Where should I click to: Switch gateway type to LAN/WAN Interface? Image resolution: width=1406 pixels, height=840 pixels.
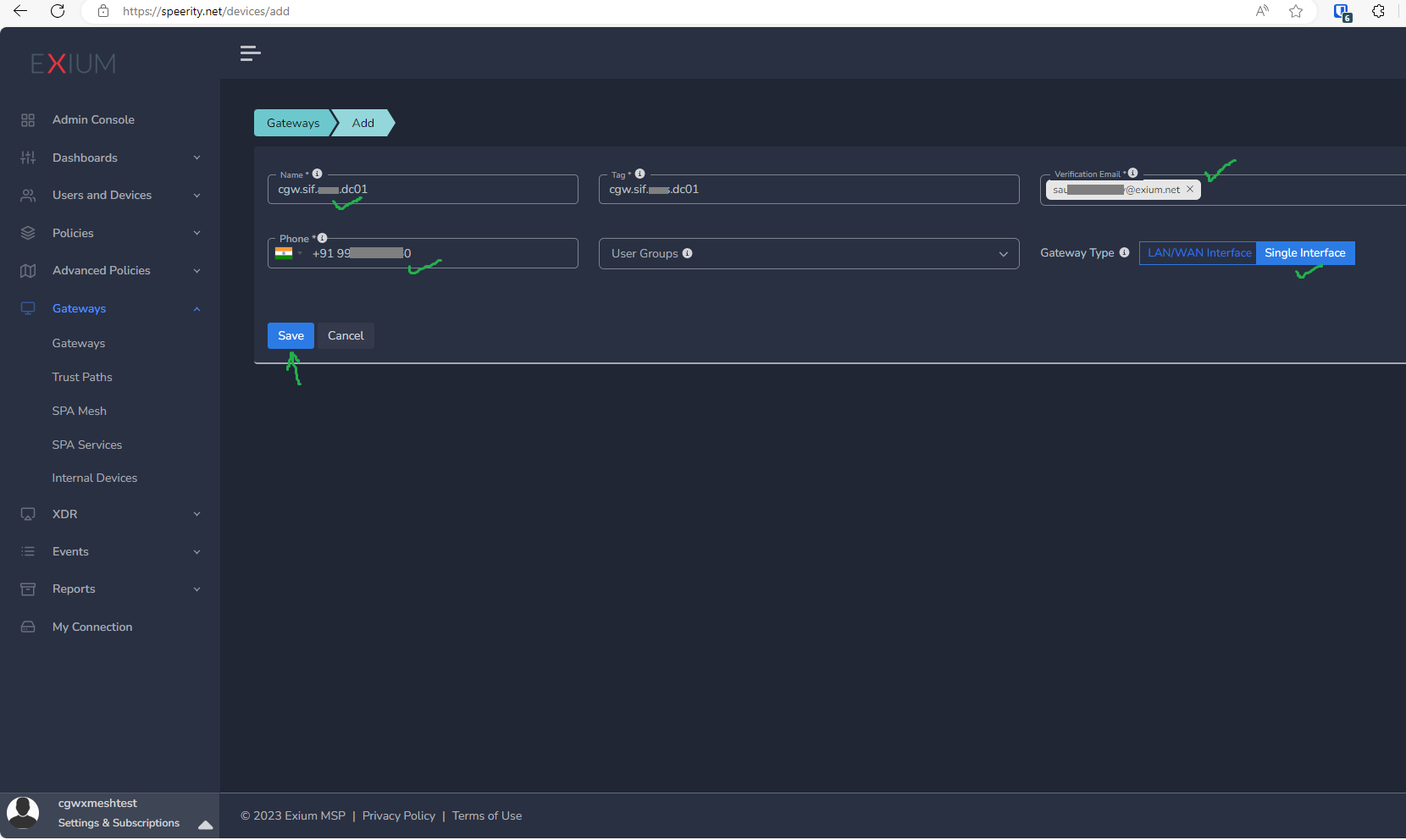1198,252
